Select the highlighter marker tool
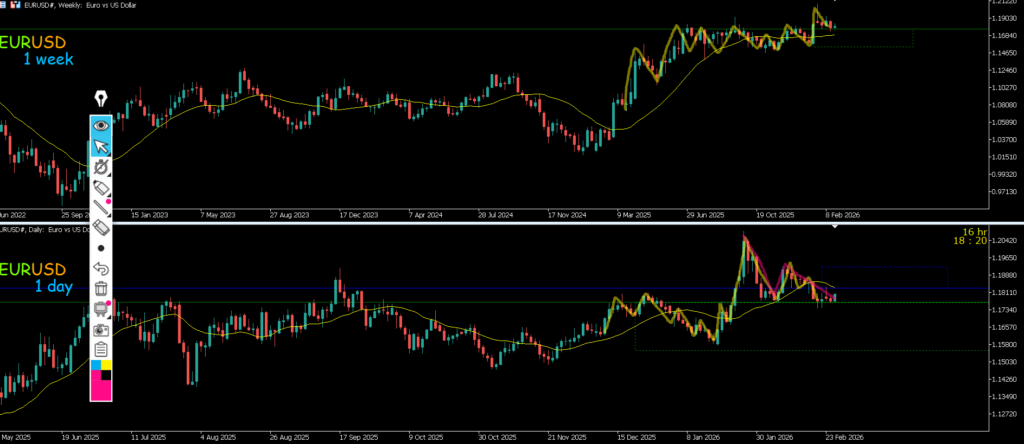 101,188
